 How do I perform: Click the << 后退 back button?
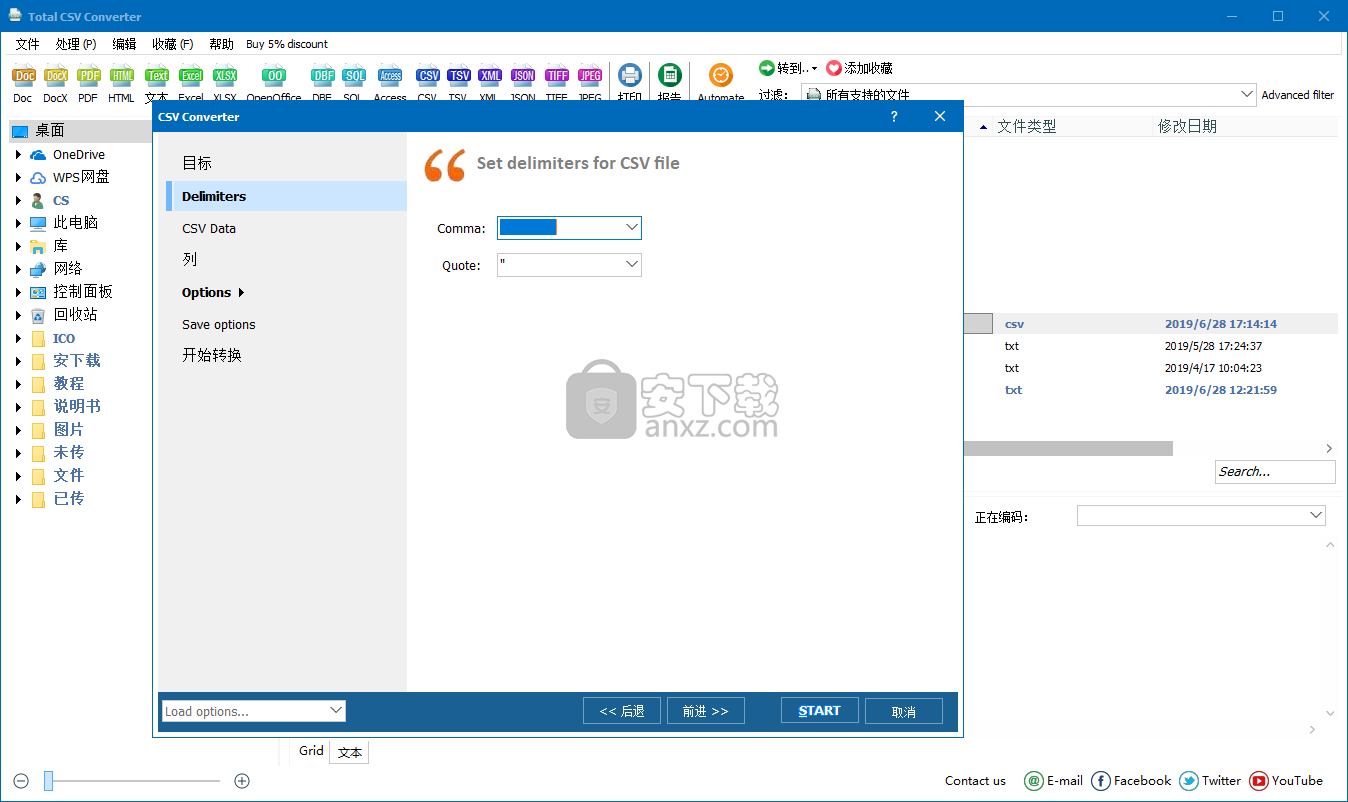click(622, 711)
